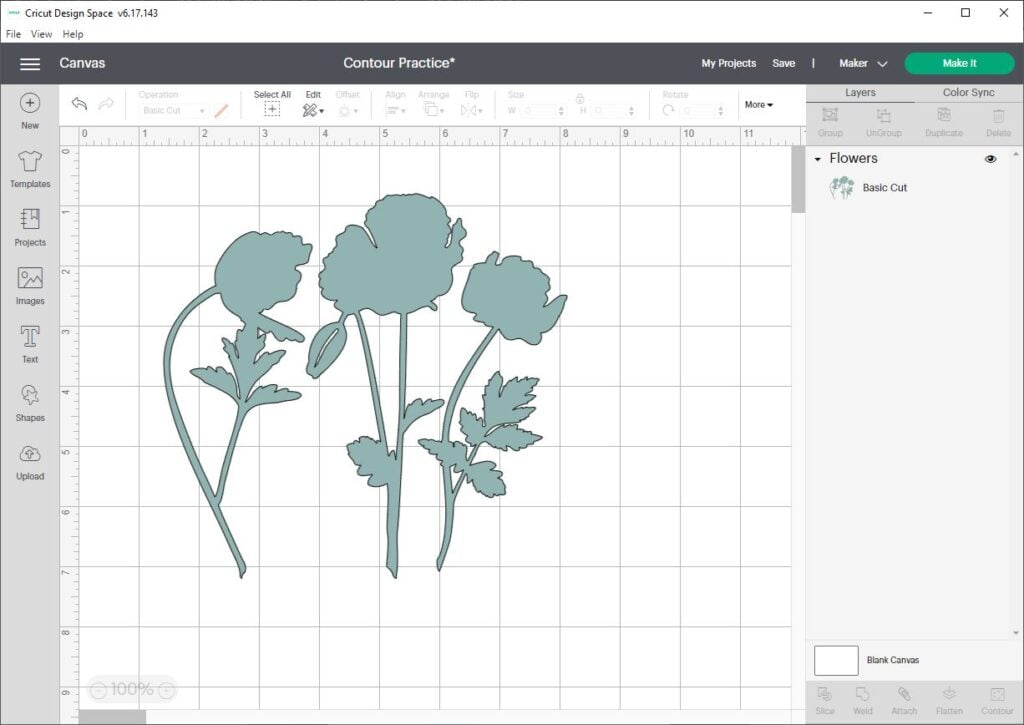This screenshot has width=1024, height=725.
Task: Select the Basic Cut layer thumbnail
Action: 842,187
